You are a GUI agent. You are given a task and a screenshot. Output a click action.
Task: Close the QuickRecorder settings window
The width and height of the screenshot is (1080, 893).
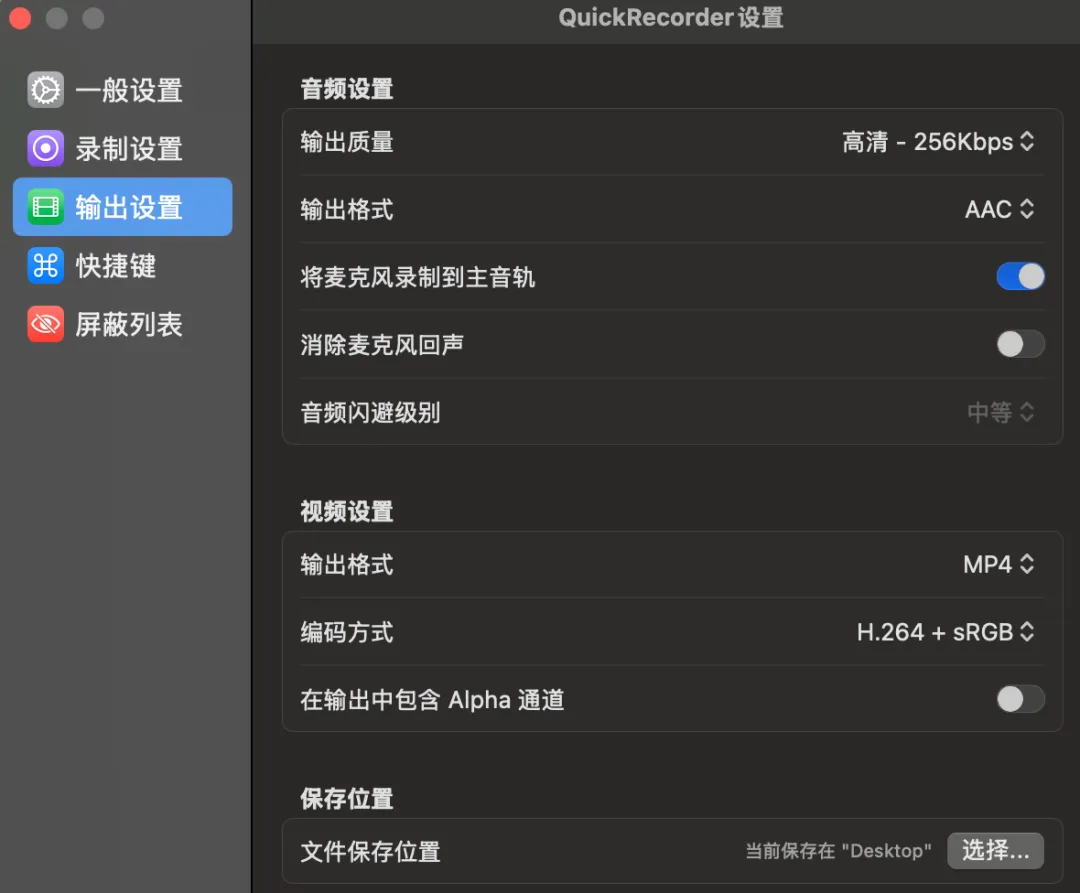pos(20,19)
